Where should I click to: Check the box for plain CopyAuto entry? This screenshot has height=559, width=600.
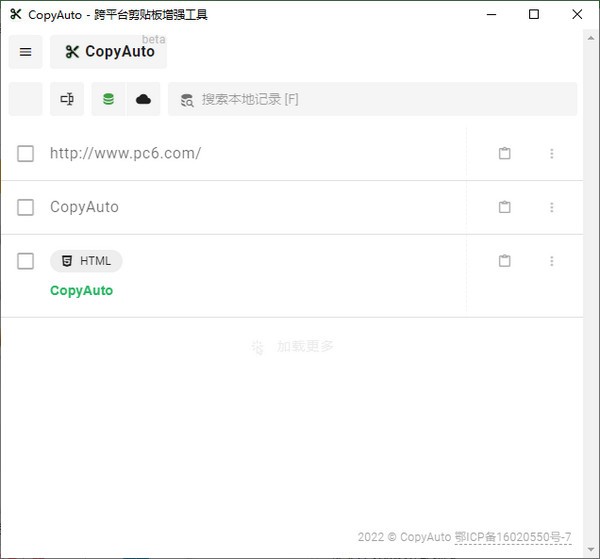25,207
